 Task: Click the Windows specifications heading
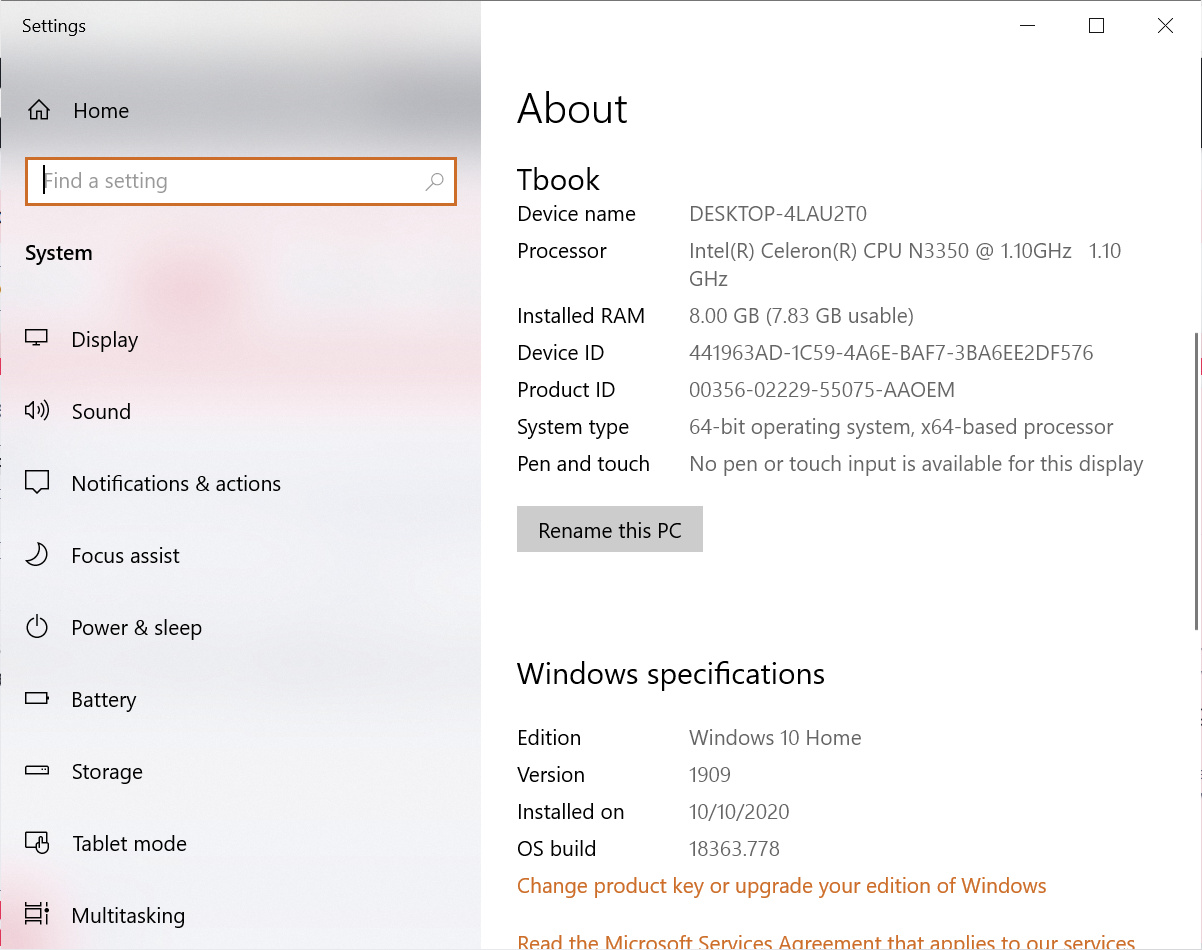671,674
